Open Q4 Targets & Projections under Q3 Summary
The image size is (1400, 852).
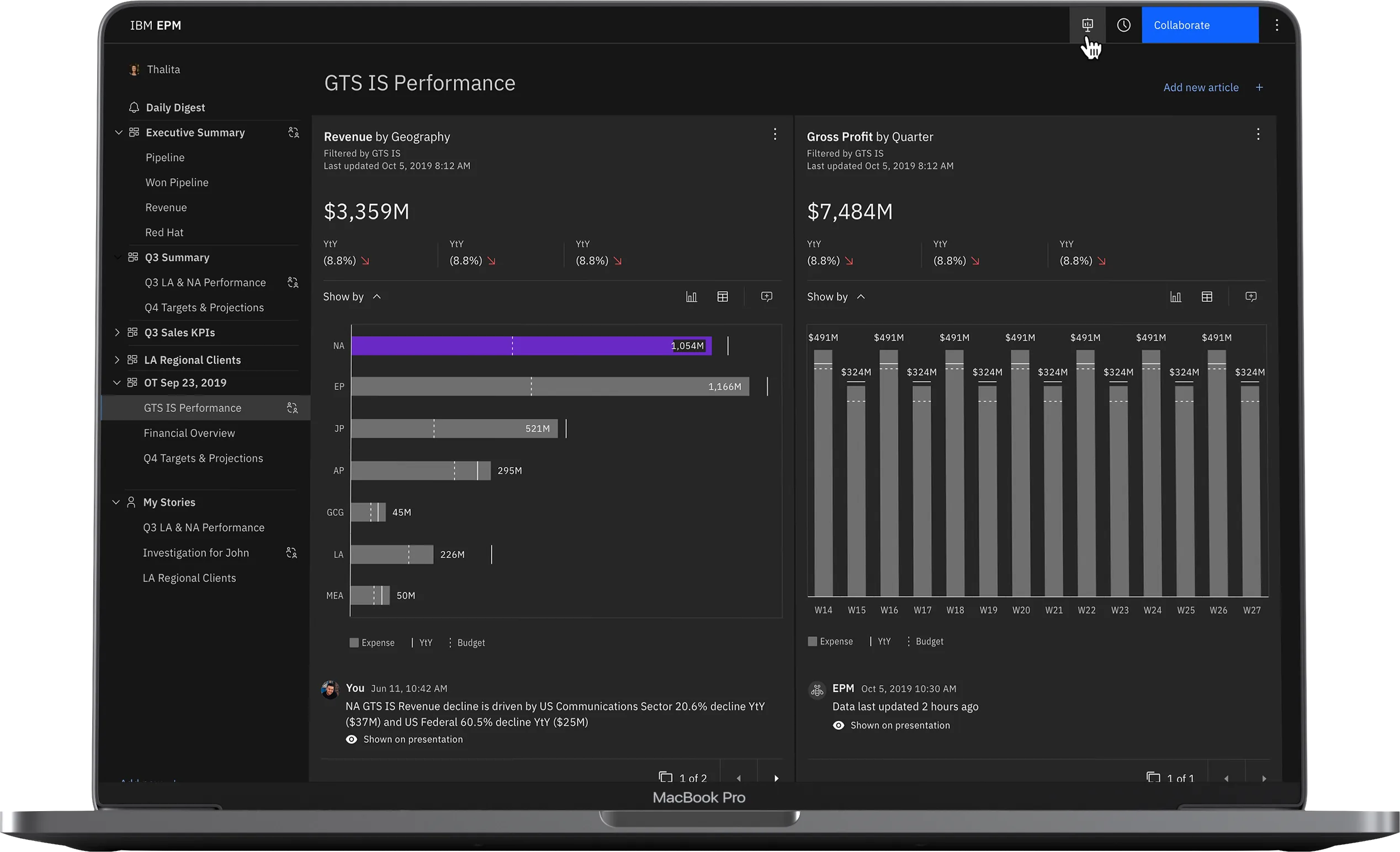pyautogui.click(x=204, y=307)
